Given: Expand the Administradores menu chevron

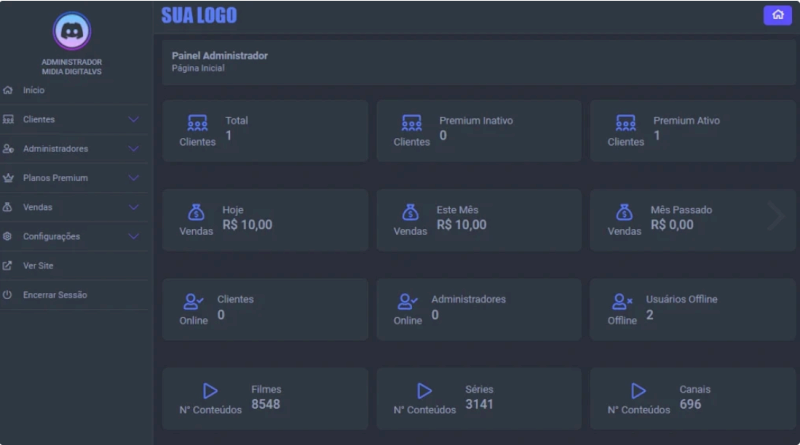Looking at the screenshot, I should click(134, 149).
